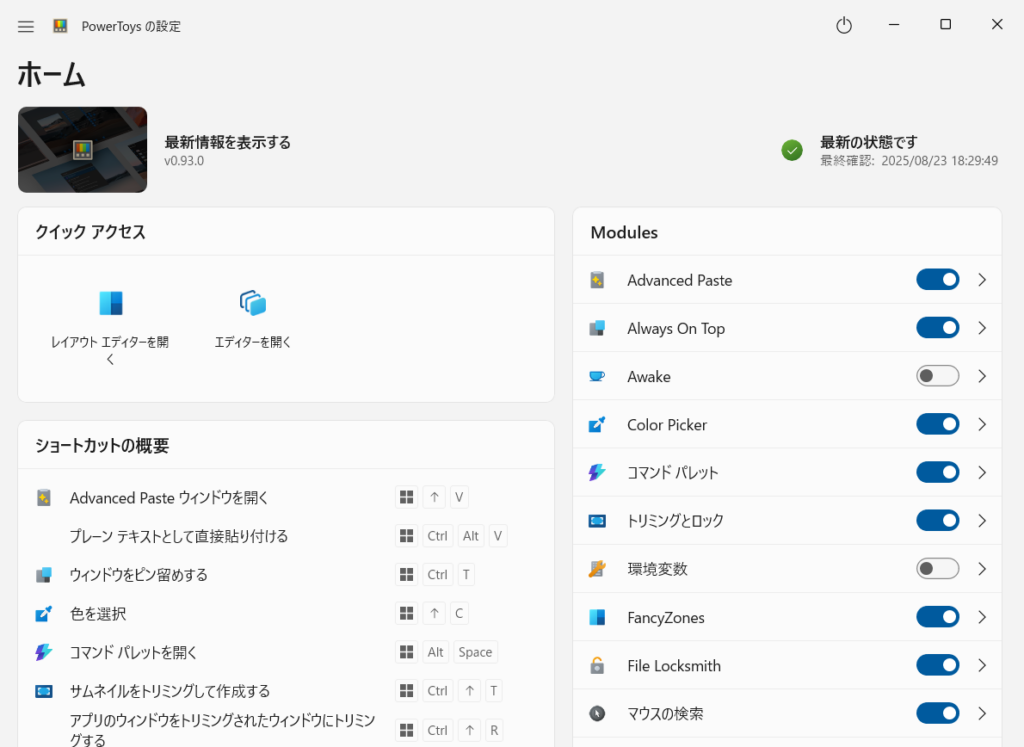Viewport: 1024px width, 747px height.
Task: Turn off the Always On Top toggle
Action: click(x=937, y=328)
